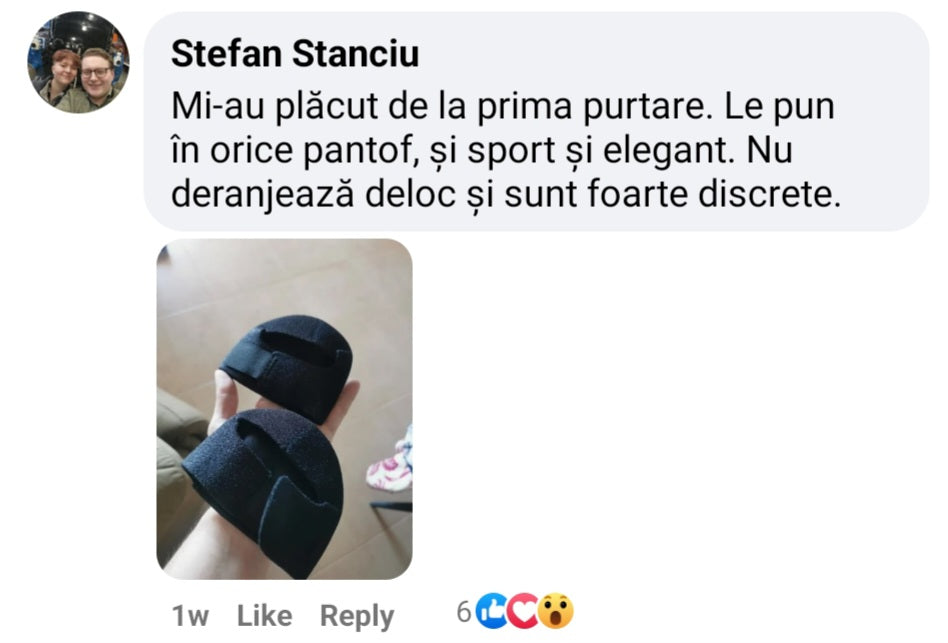Screen dimensions: 948x643
Task: Click the blue thumbs-up reaction icon
Action: pyautogui.click(x=493, y=612)
